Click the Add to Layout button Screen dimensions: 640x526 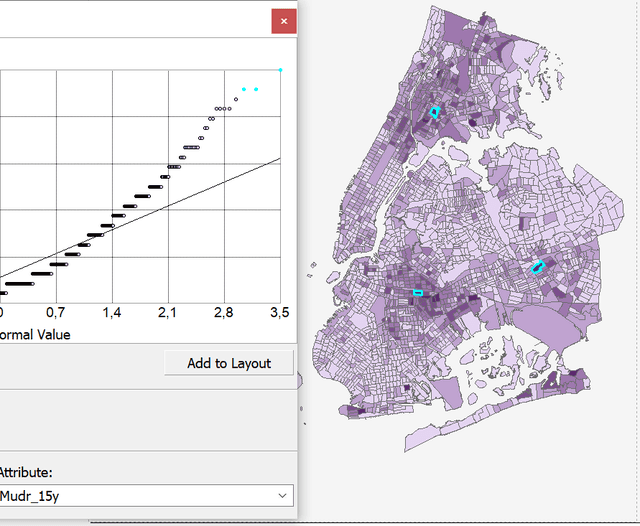229,363
